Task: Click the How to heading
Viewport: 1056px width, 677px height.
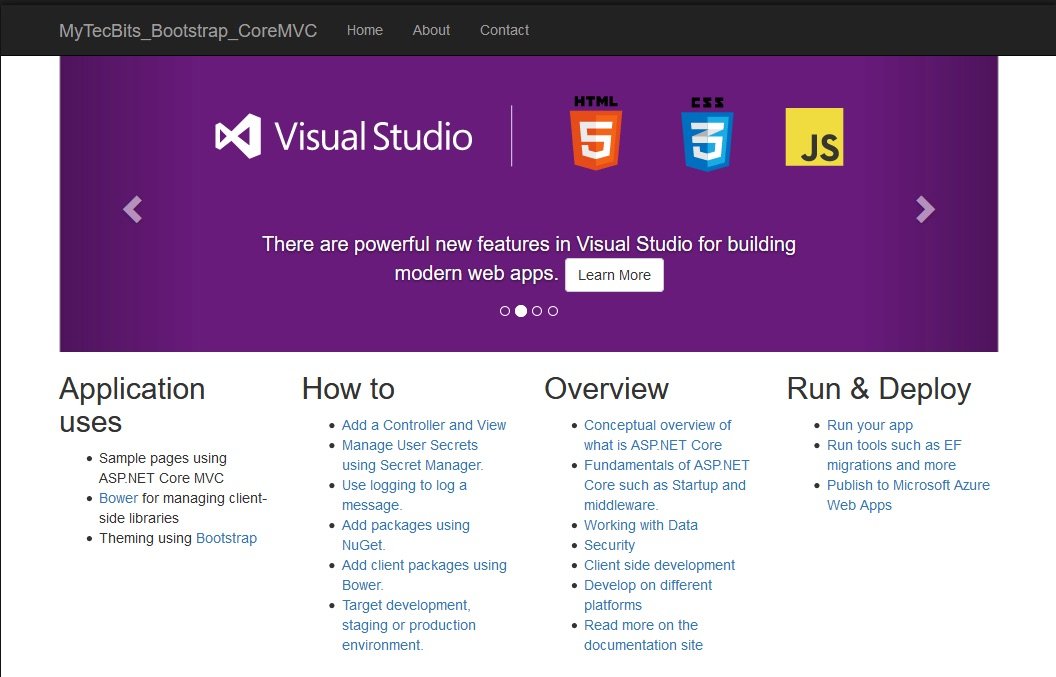Action: pos(348,389)
